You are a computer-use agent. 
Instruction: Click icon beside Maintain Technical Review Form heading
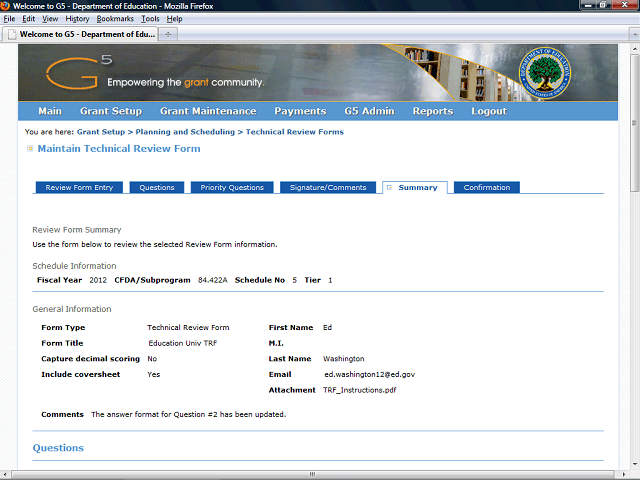pos(30,149)
